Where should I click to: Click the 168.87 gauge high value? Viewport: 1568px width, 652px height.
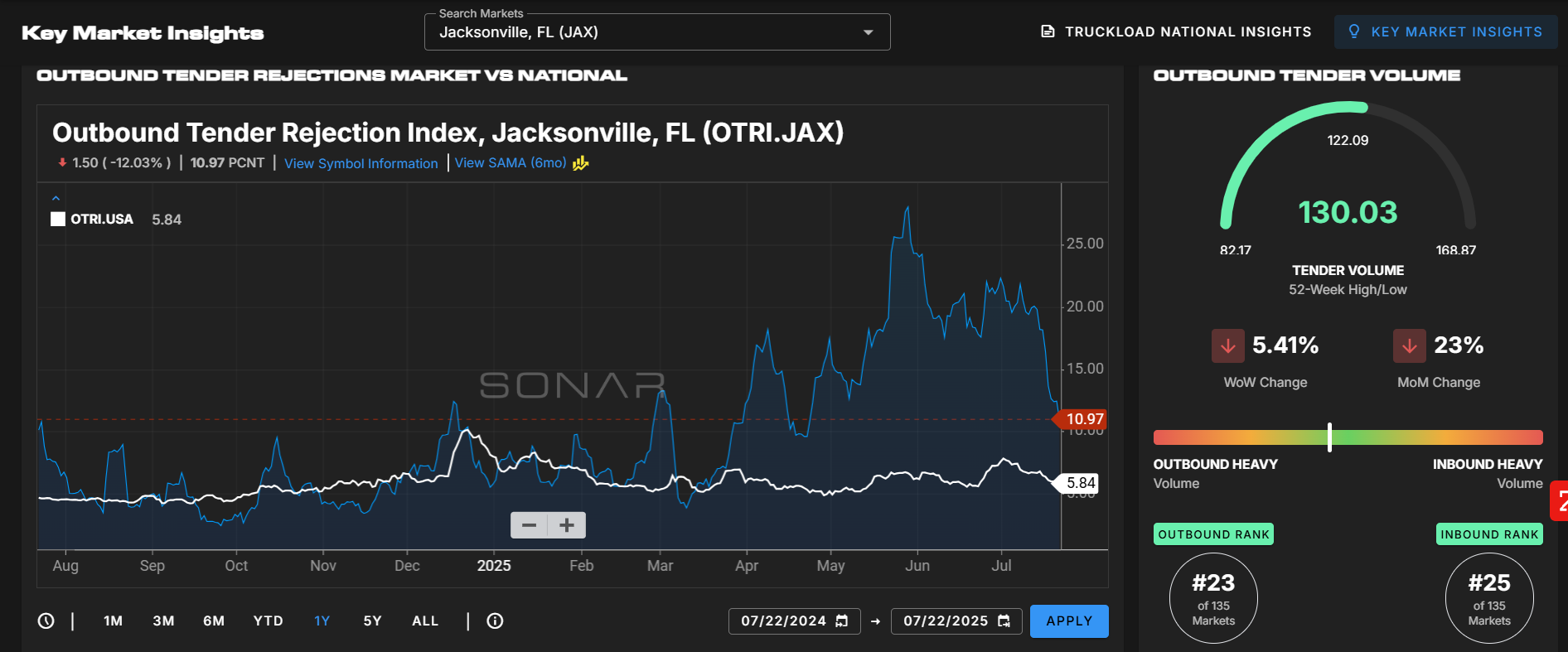[x=1456, y=250]
